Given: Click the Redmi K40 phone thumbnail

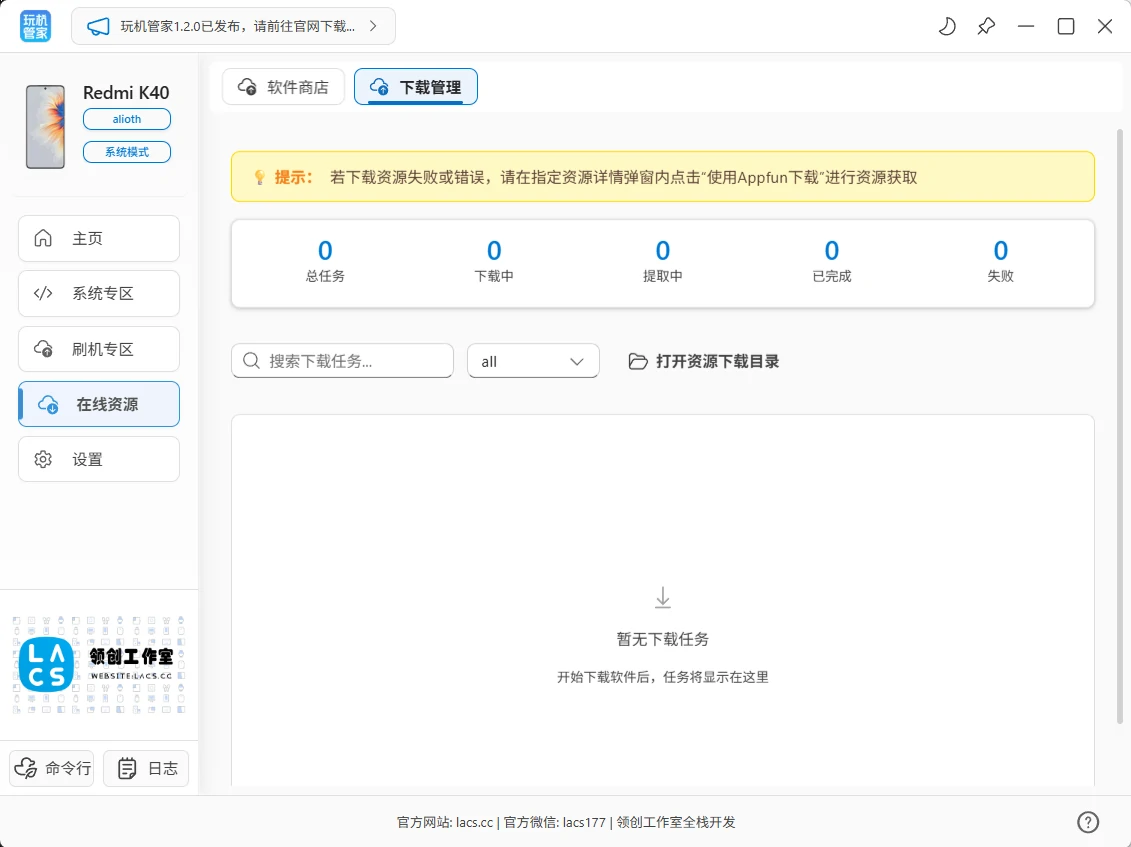Looking at the screenshot, I should point(45,127).
